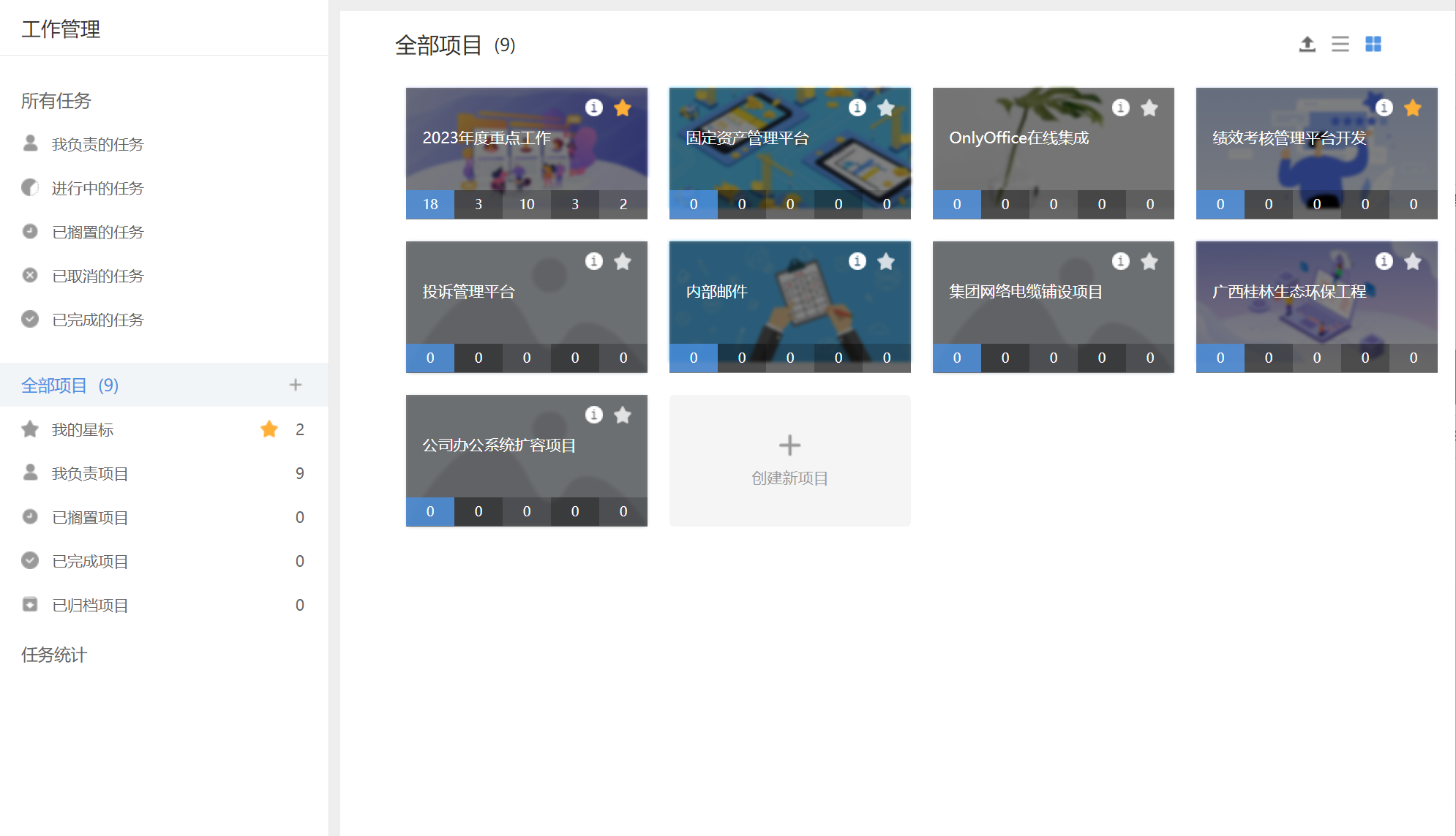This screenshot has width=1456, height=836.
Task: Star the OnlyOffice在线集成 project
Action: click(x=1149, y=108)
